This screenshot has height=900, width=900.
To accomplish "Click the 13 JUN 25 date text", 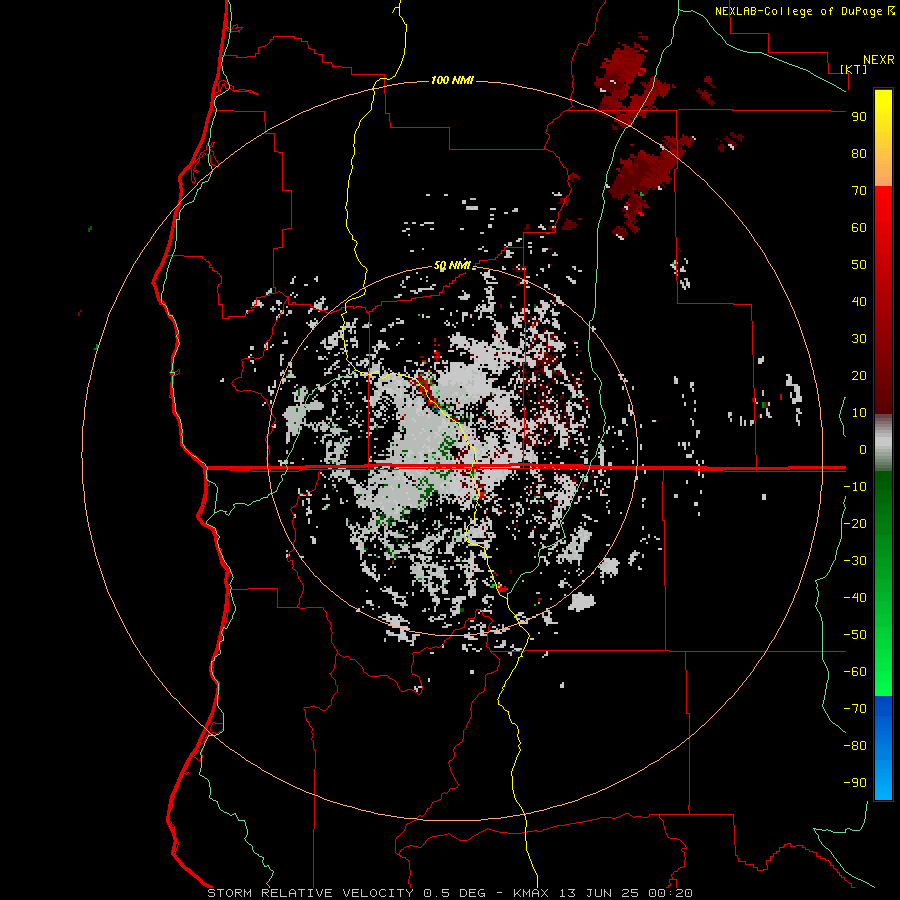I will point(599,893).
